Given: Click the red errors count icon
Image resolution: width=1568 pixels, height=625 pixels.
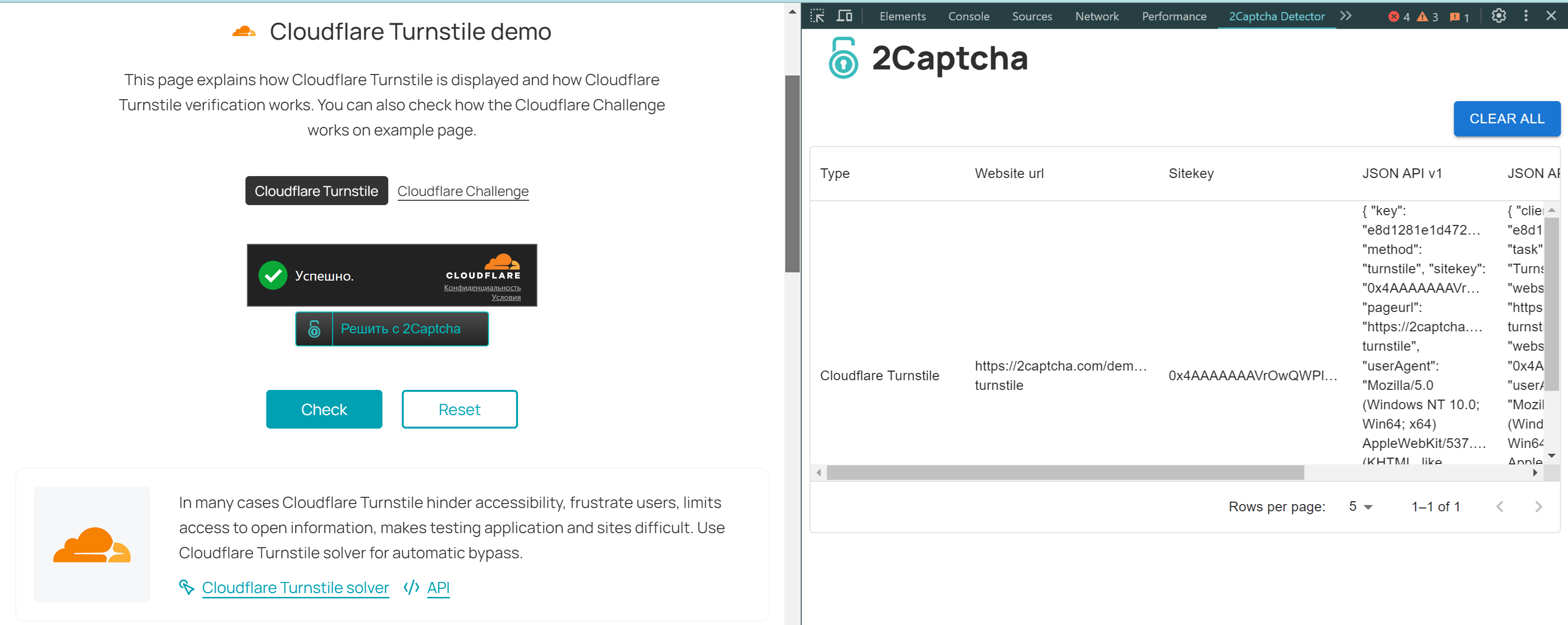Looking at the screenshot, I should 1393,17.
